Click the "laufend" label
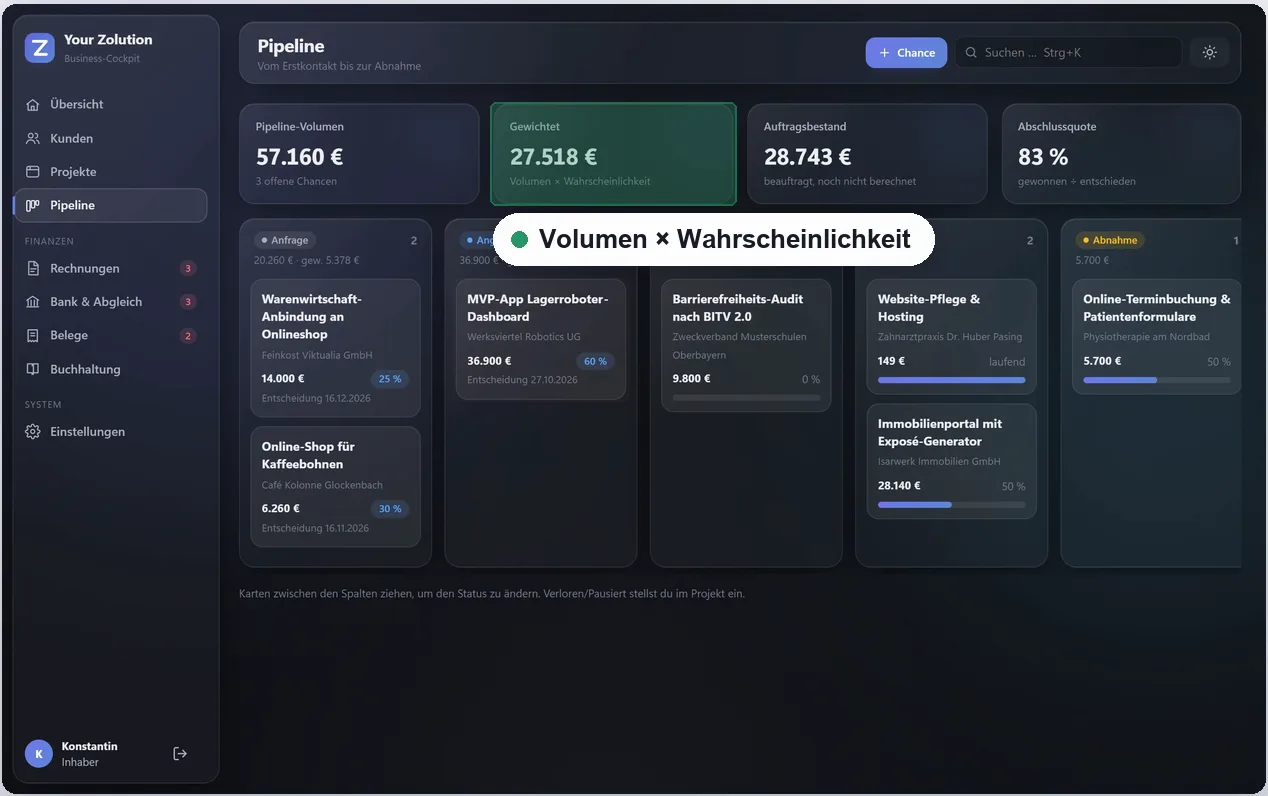 [1007, 362]
